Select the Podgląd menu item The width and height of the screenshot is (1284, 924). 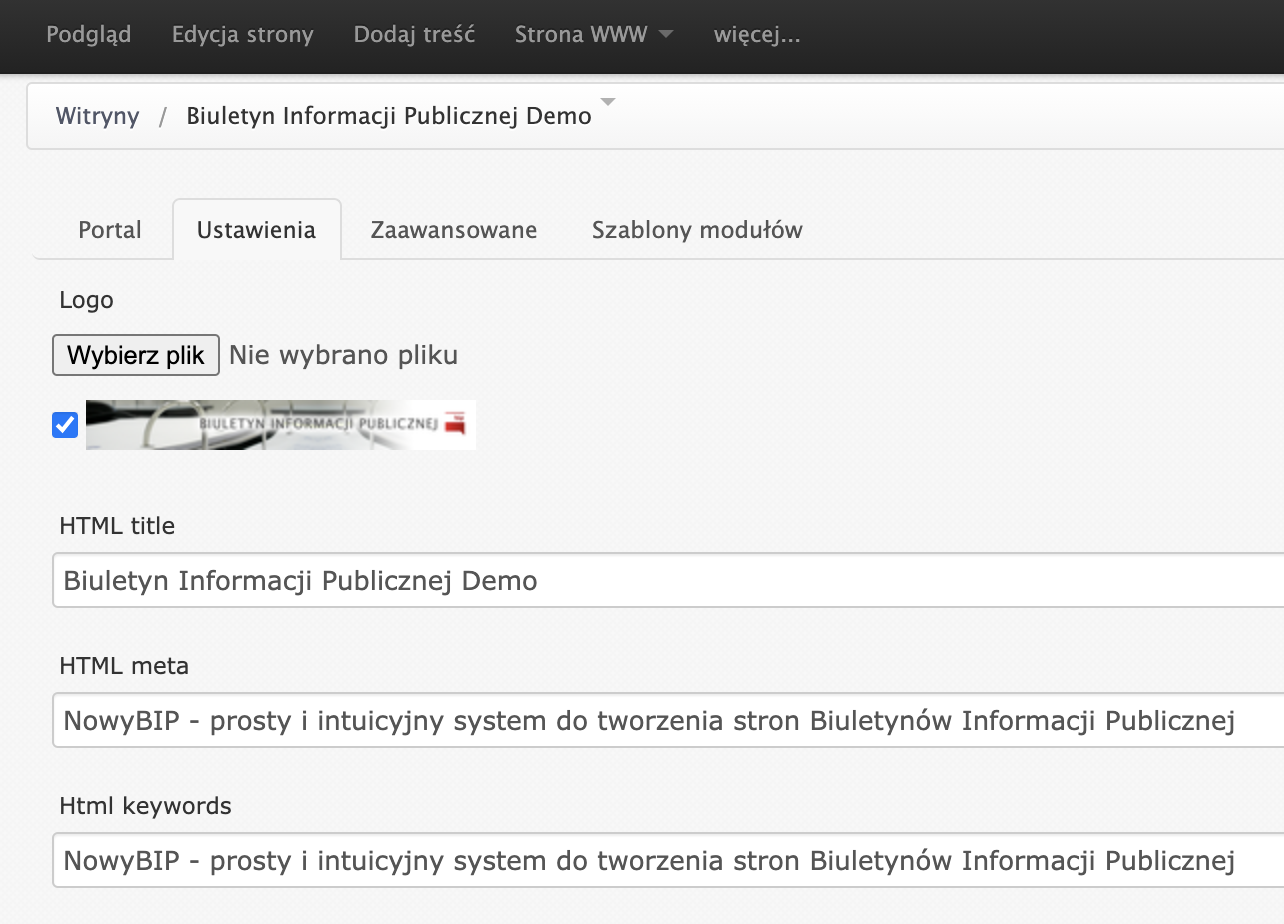click(x=88, y=34)
